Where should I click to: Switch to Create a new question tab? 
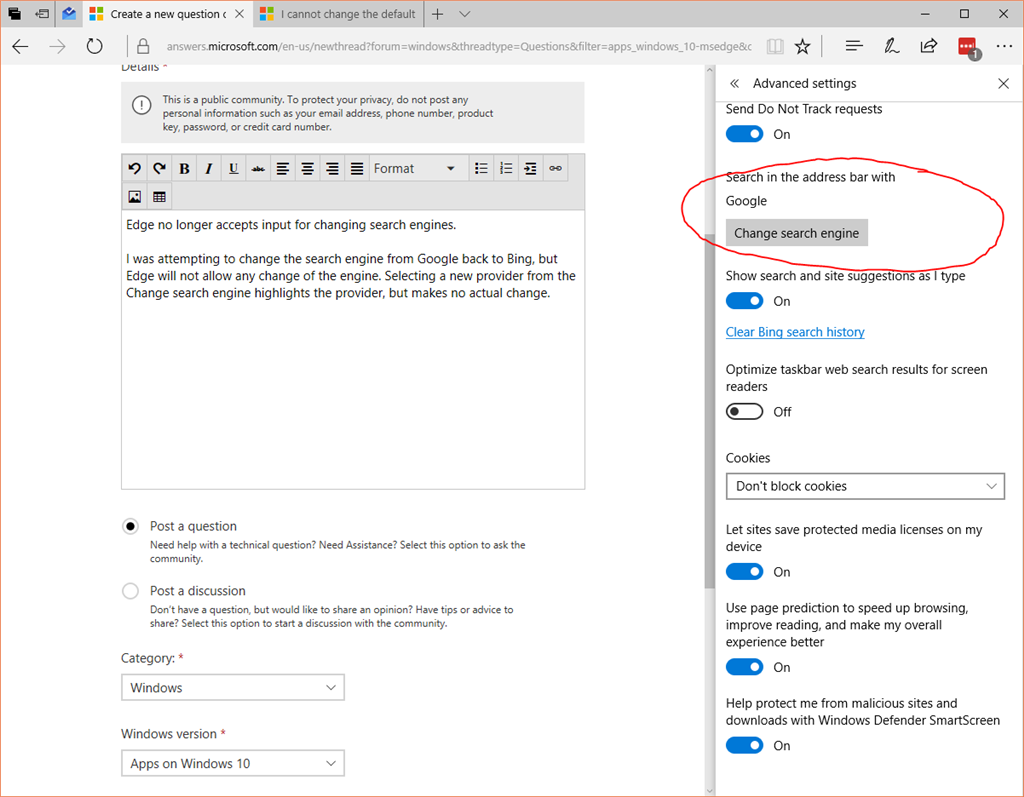pyautogui.click(x=168, y=14)
